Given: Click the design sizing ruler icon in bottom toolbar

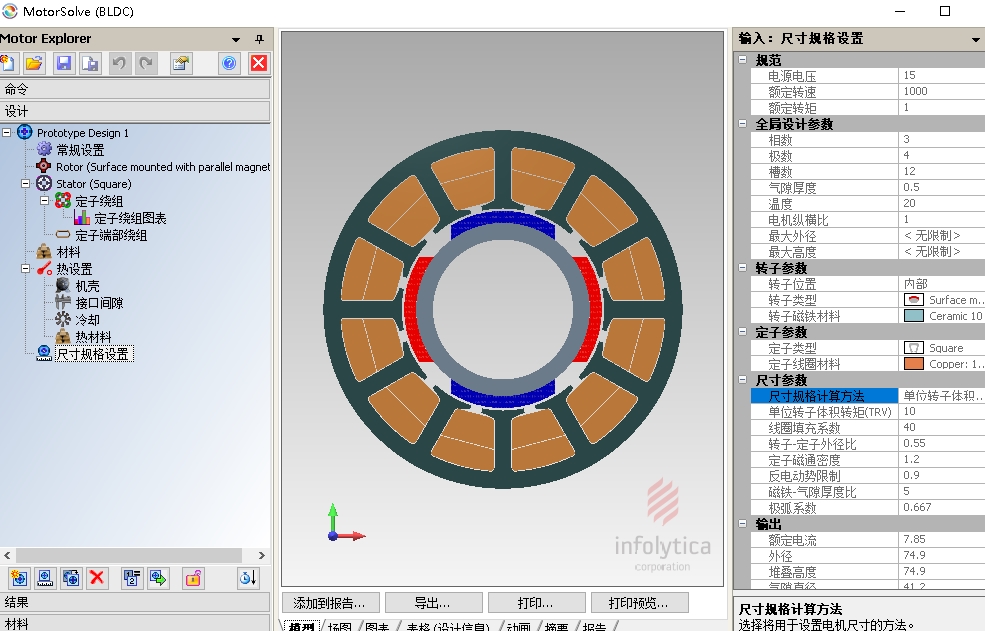Looking at the screenshot, I should pos(45,578).
